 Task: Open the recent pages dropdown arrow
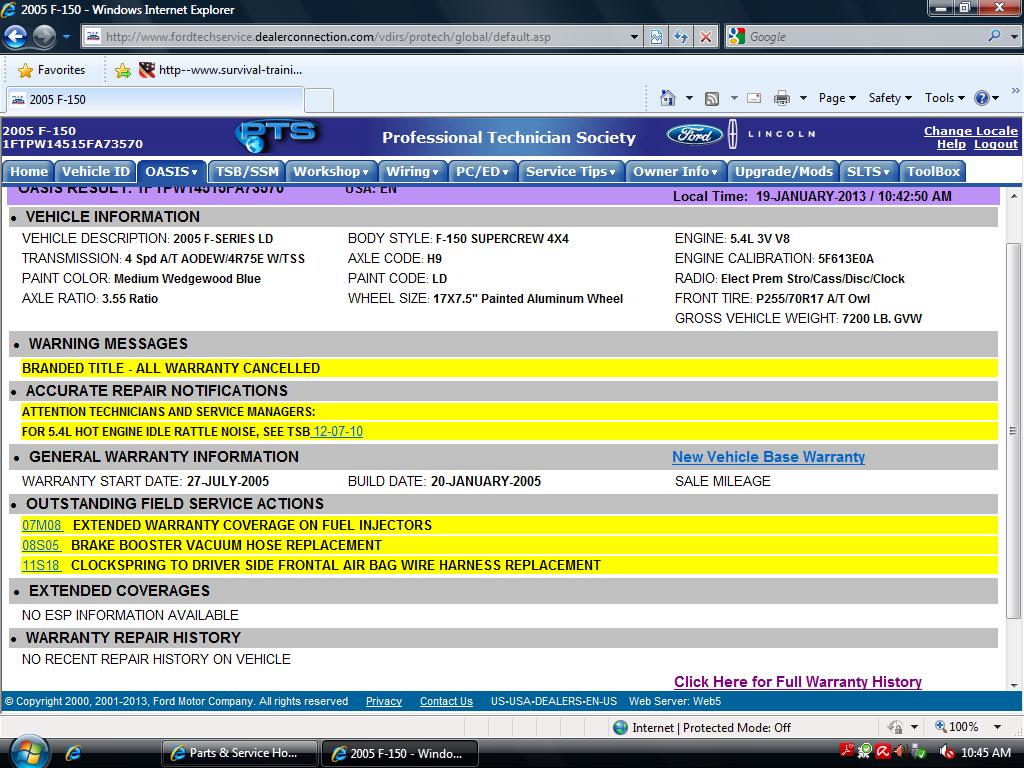(66, 37)
